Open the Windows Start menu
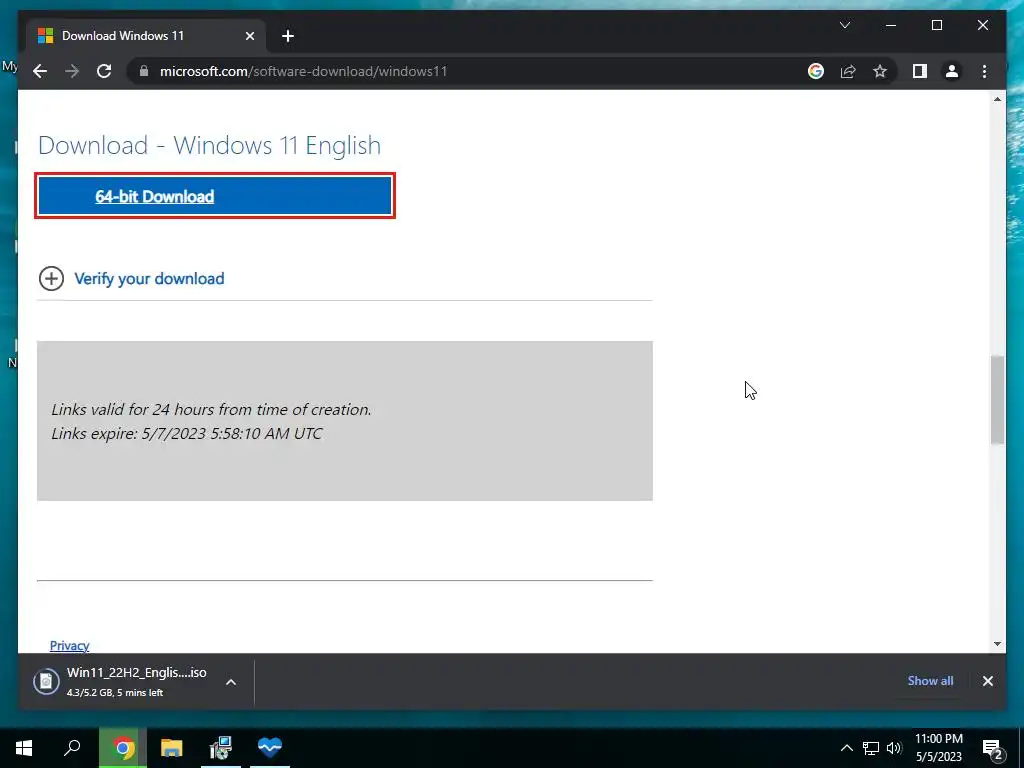Screen dimensions: 1024x768 pos(24,747)
